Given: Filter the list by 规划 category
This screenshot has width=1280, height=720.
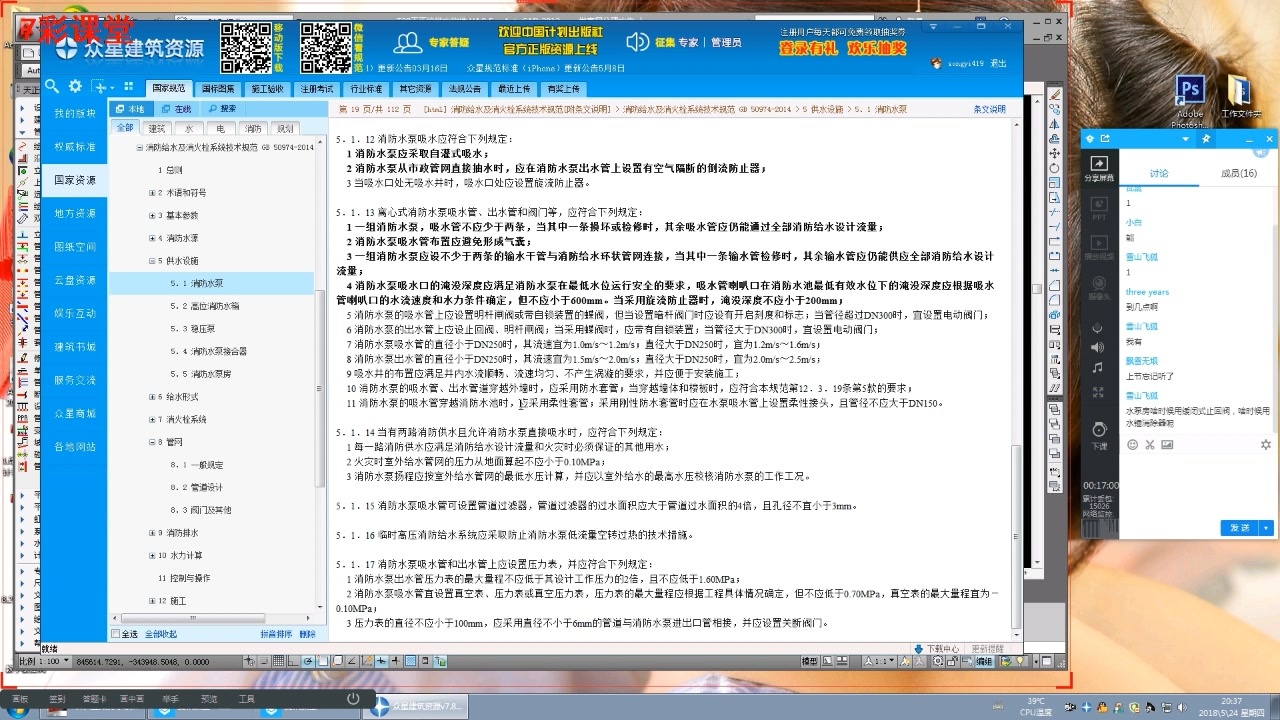Looking at the screenshot, I should pos(285,128).
